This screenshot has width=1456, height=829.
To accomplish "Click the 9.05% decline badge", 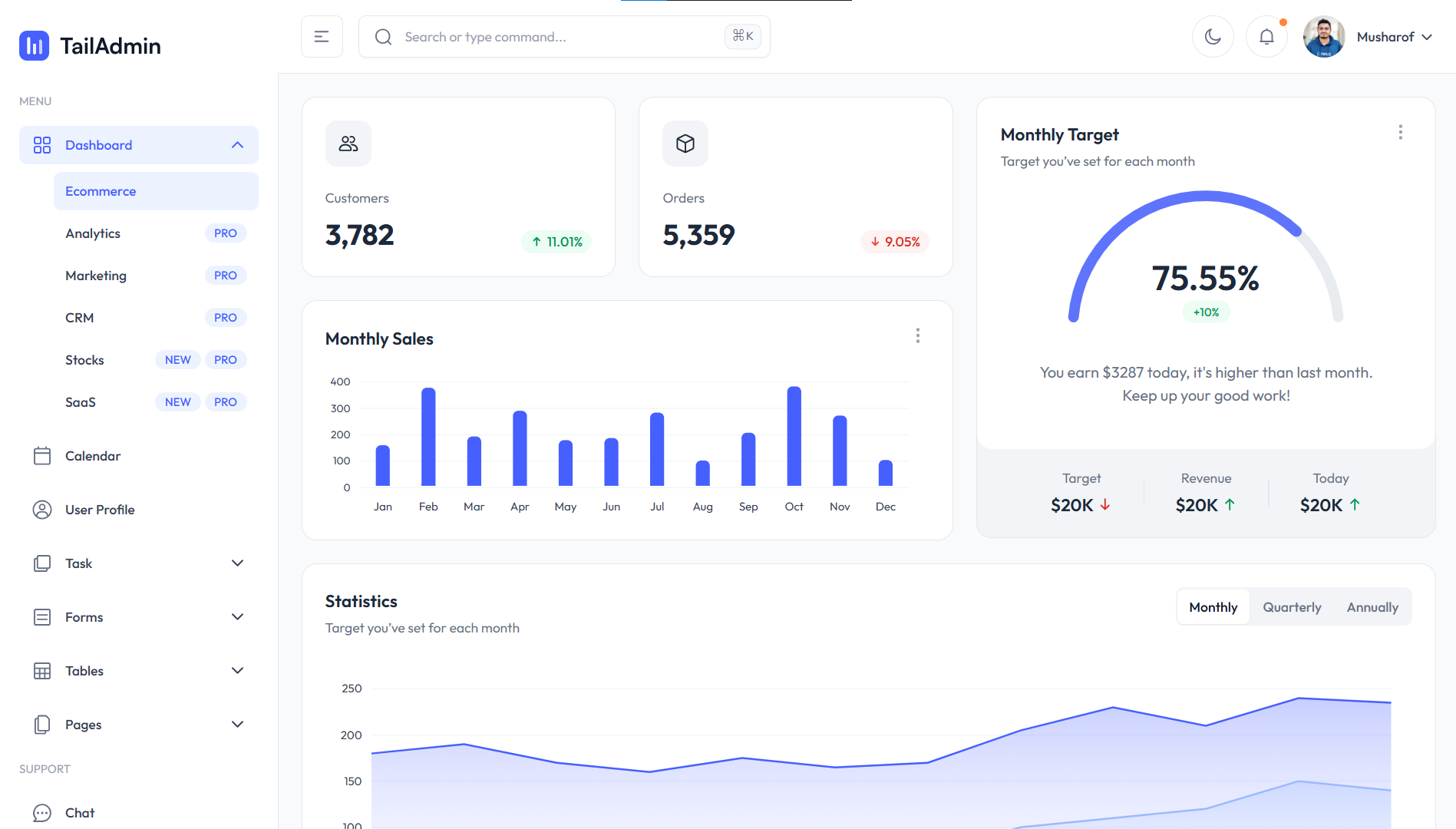I will (895, 242).
